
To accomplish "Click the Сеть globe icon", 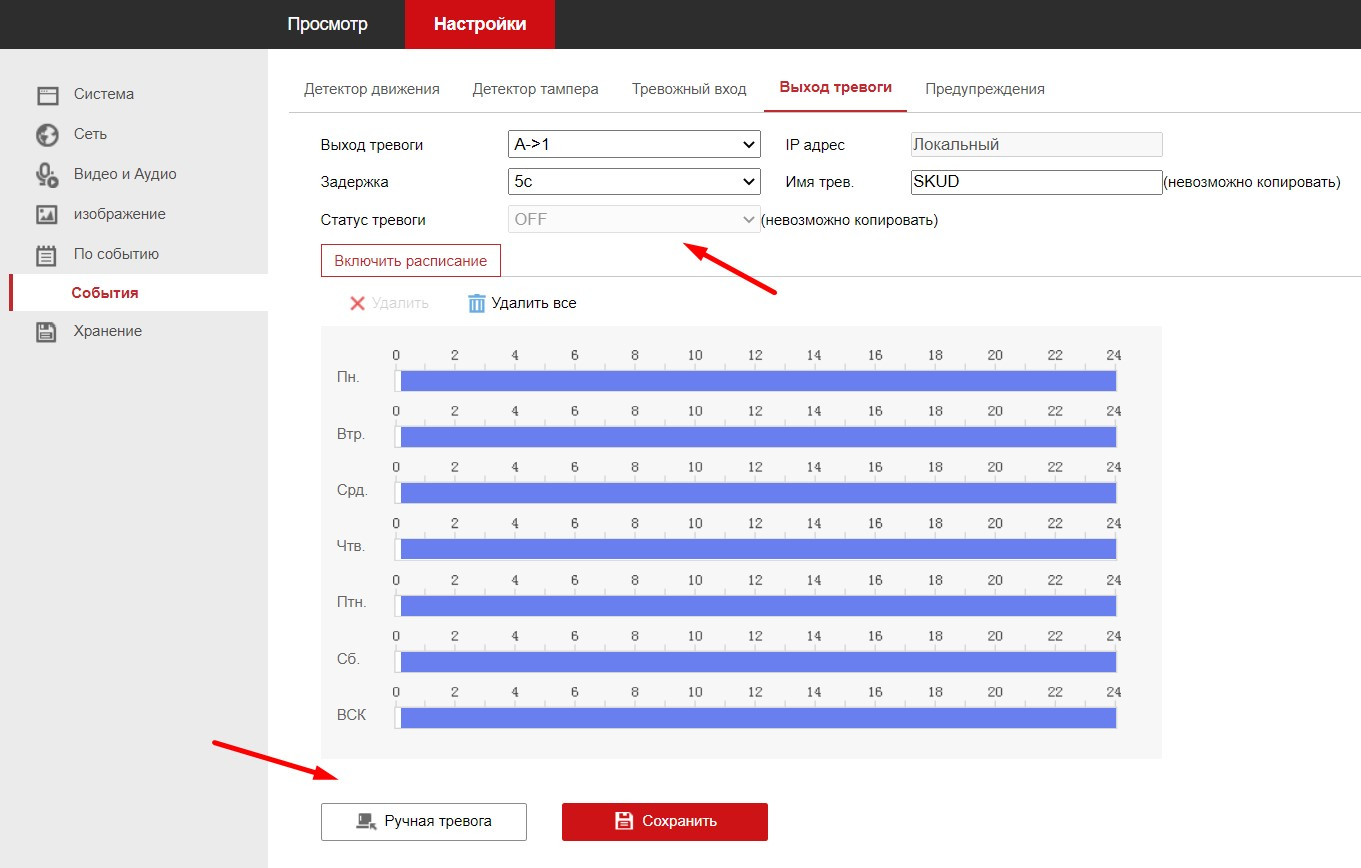I will 47,135.
